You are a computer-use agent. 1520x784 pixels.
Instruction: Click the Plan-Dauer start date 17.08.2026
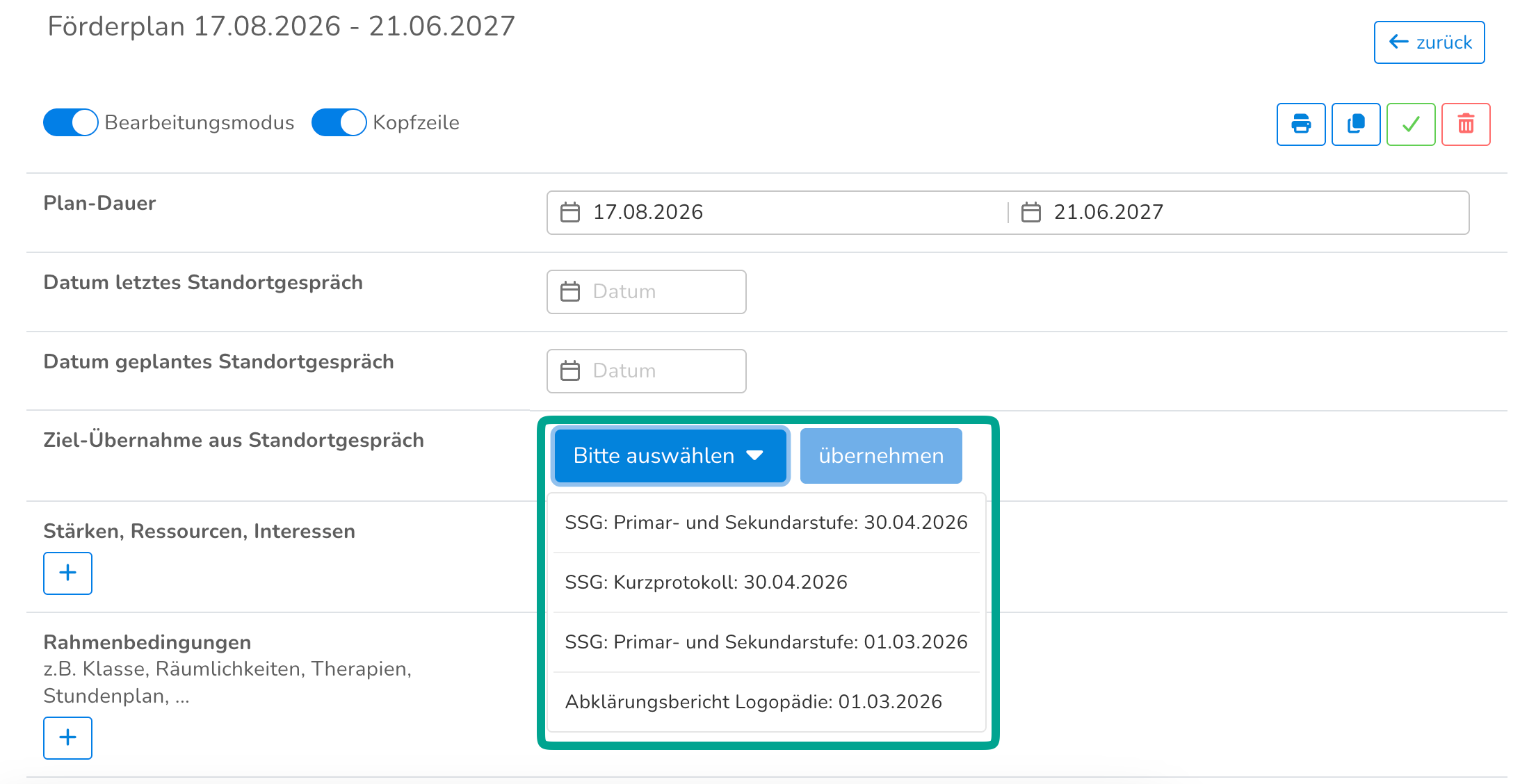tap(647, 212)
